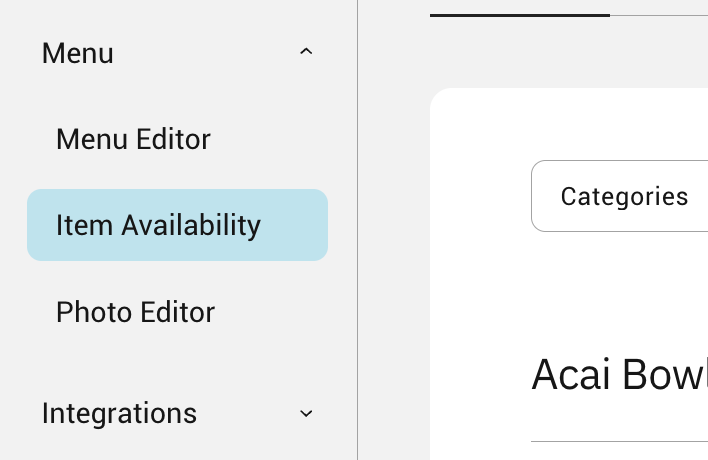Screen dimensions: 708x460
Task: Open the Menu Editor page
Action: 133,139
